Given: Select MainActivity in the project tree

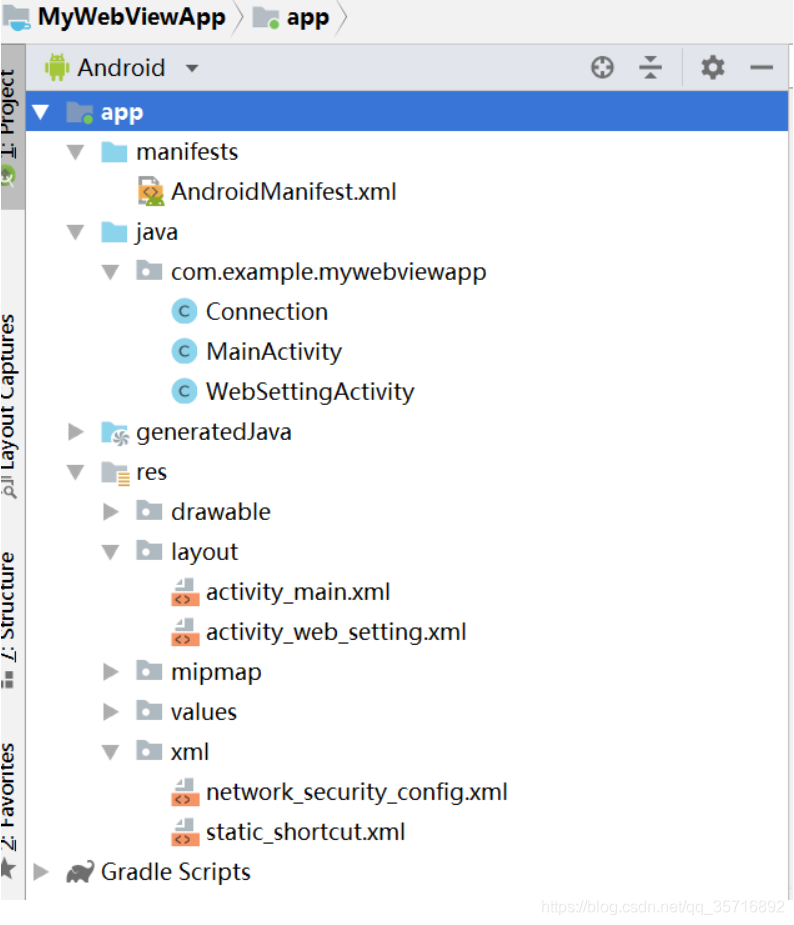Looking at the screenshot, I should point(274,352).
